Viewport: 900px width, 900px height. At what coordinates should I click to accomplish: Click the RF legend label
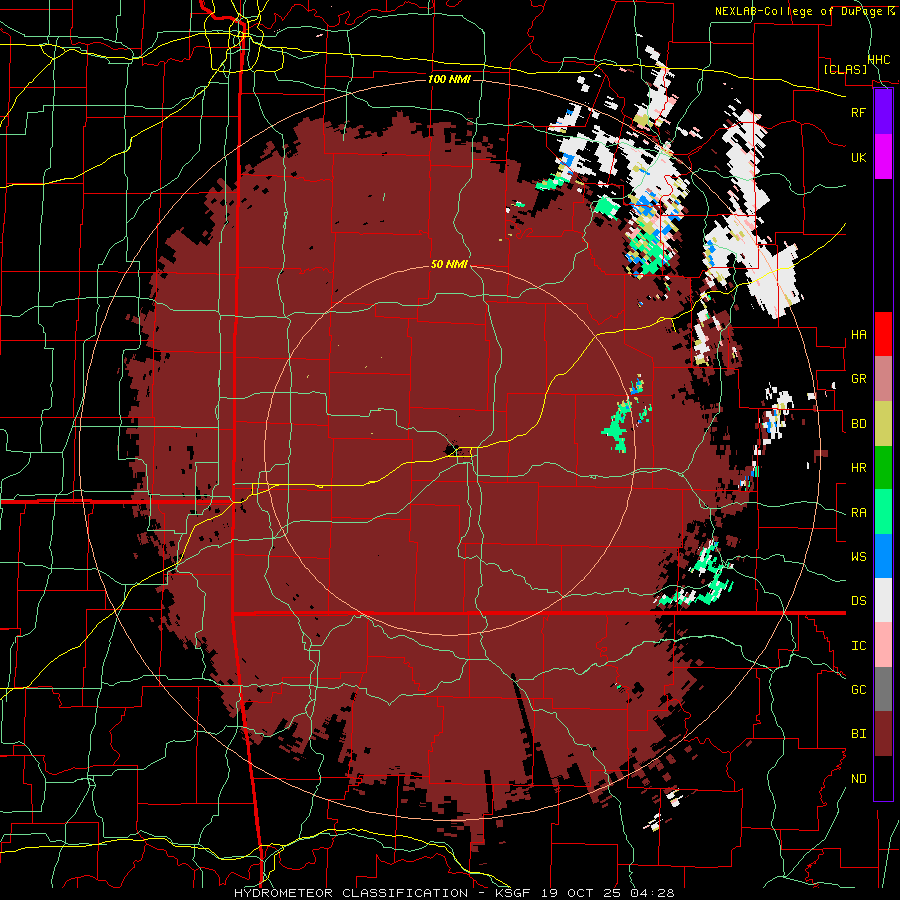click(858, 112)
